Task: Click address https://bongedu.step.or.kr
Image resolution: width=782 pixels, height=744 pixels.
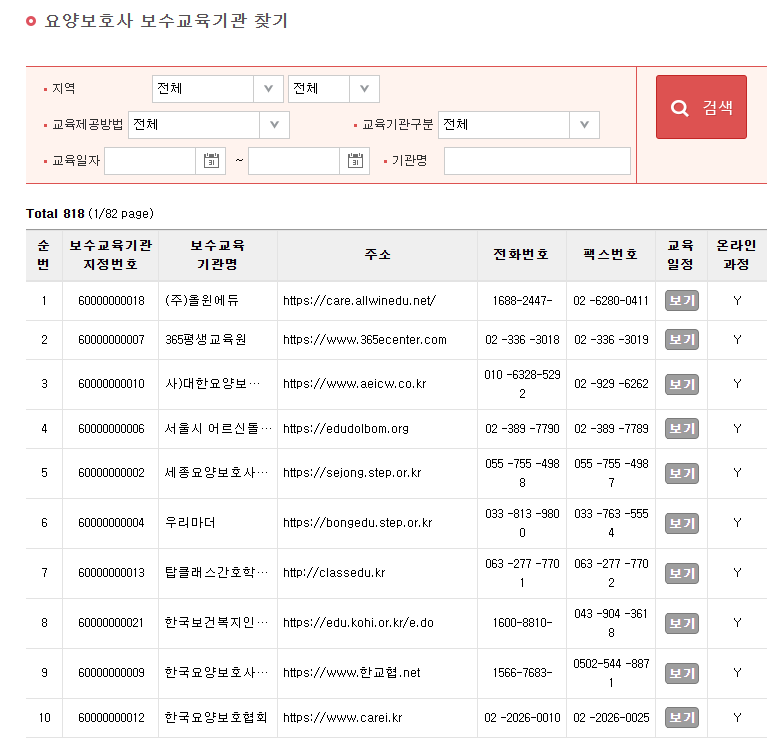Action: [358, 522]
